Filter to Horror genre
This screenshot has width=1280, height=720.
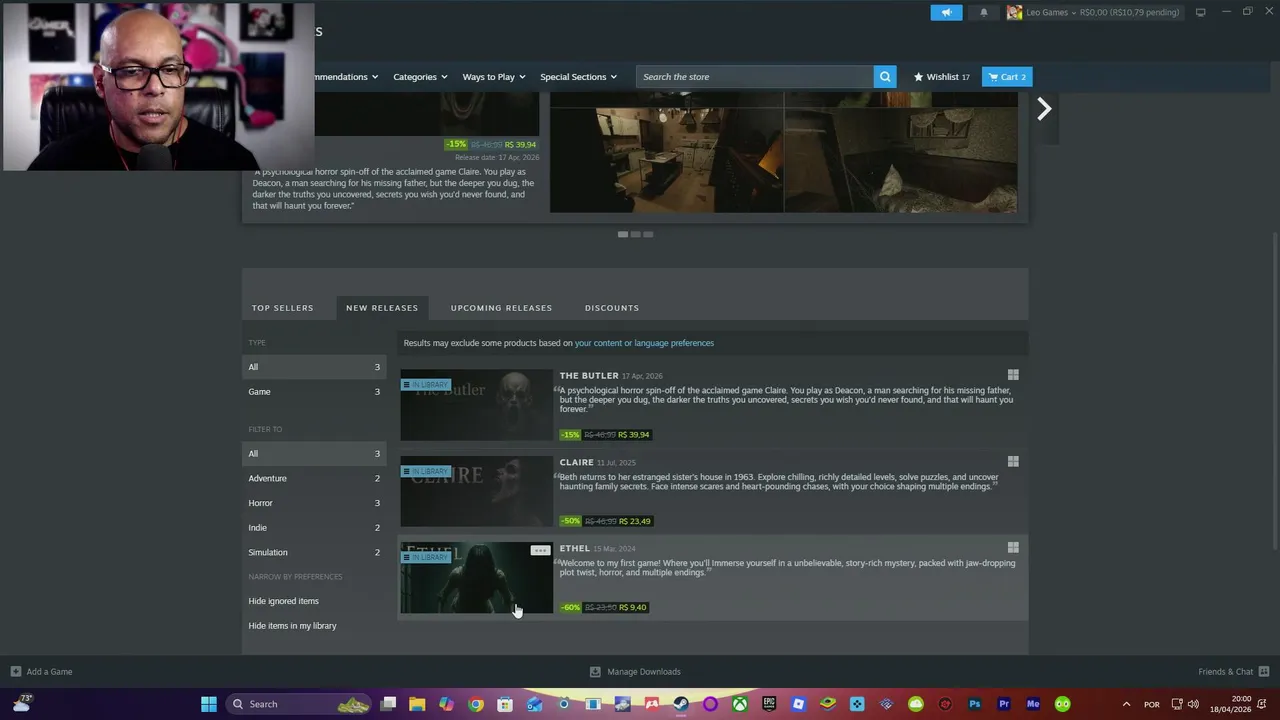pos(314,503)
